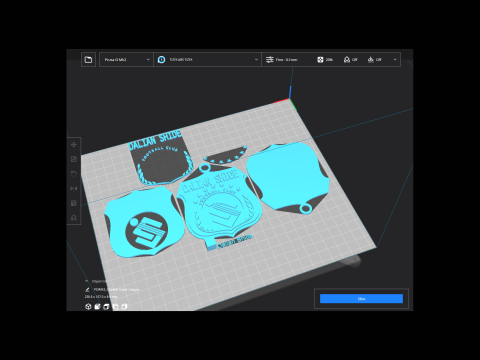Expand the print settings panel arrow

tap(395, 60)
